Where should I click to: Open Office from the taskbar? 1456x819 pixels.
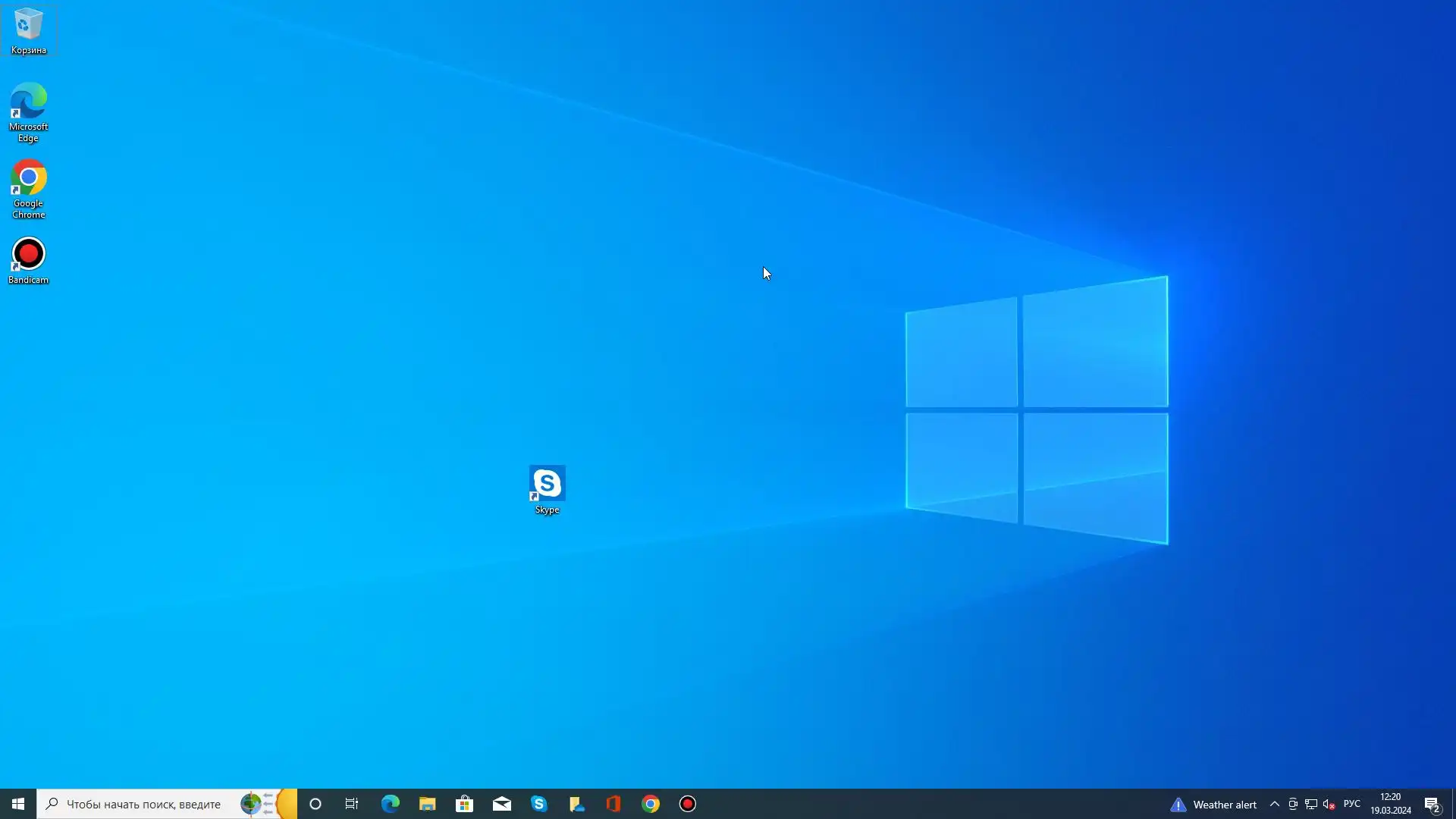(x=613, y=804)
